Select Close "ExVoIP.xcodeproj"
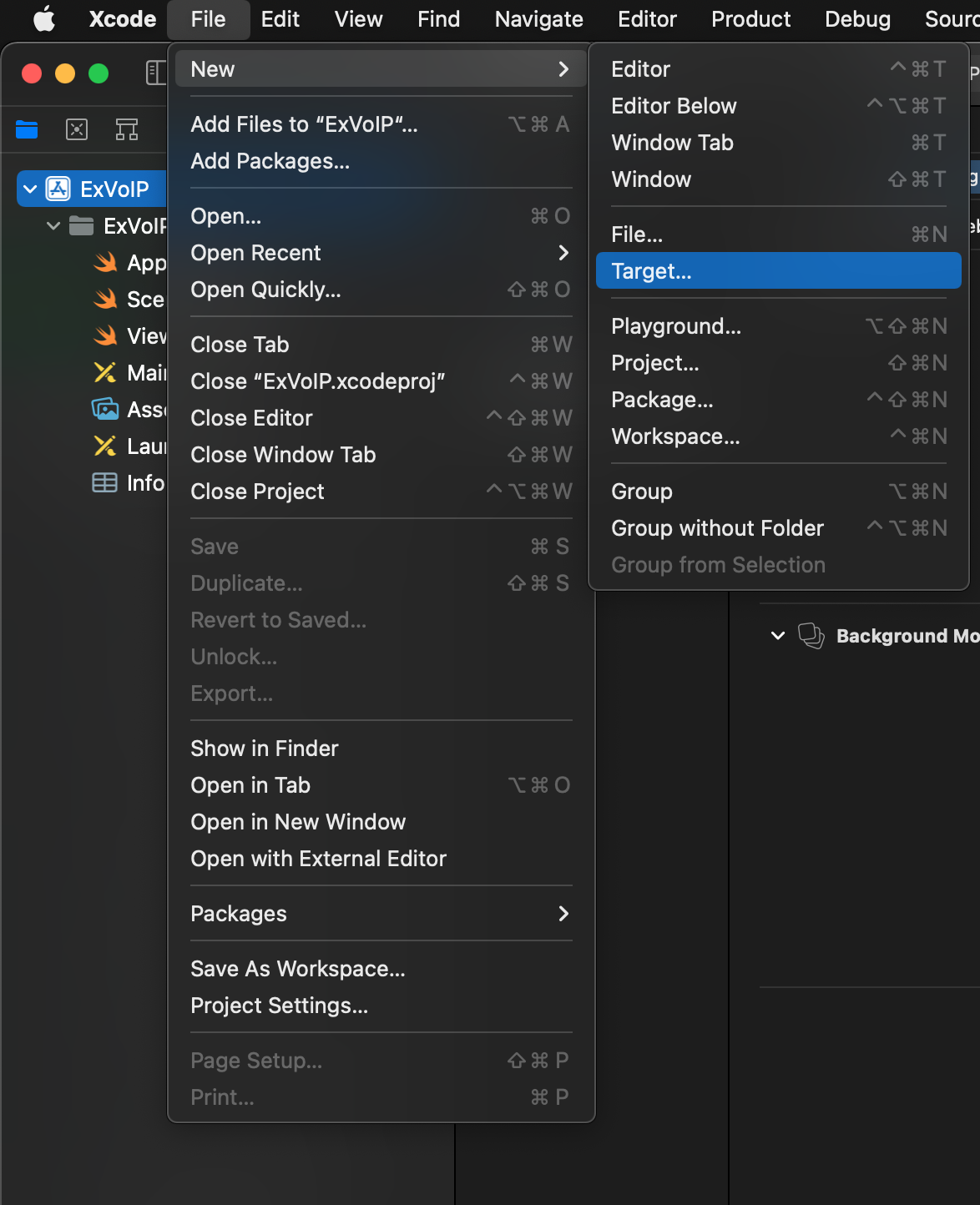 [381, 381]
